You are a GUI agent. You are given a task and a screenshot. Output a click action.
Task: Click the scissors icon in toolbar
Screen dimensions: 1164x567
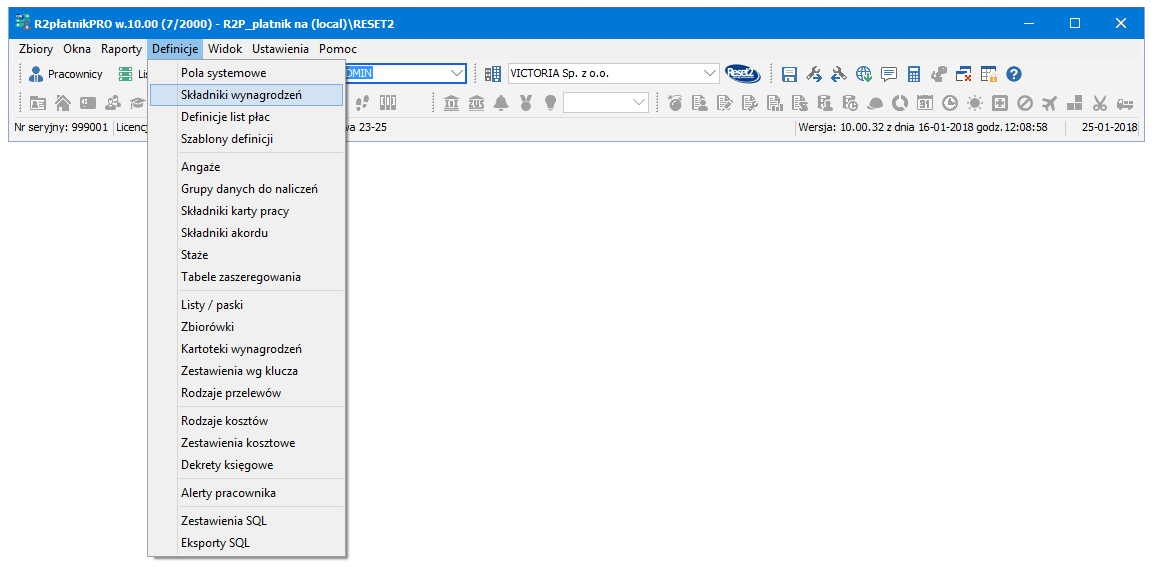[1100, 102]
